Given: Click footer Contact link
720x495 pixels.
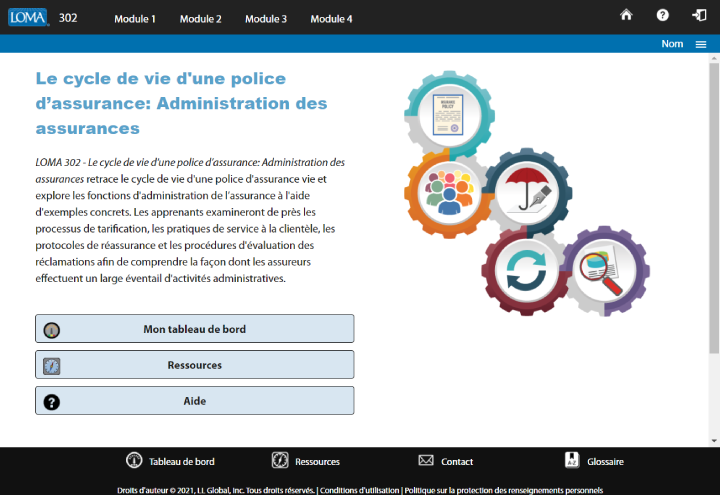Looking at the screenshot, I should 457,461.
